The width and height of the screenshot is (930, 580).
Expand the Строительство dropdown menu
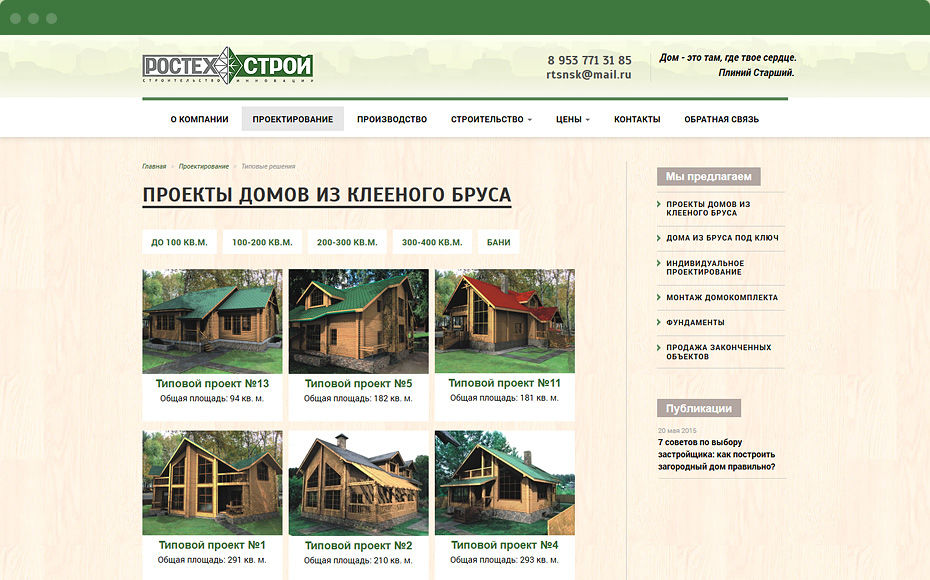coord(491,119)
